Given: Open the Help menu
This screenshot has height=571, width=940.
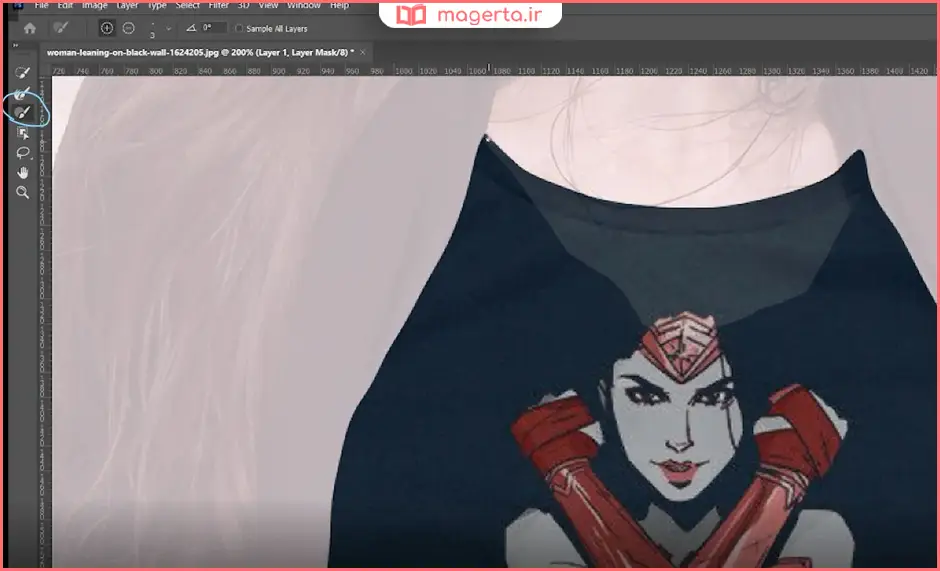Looking at the screenshot, I should 339,5.
